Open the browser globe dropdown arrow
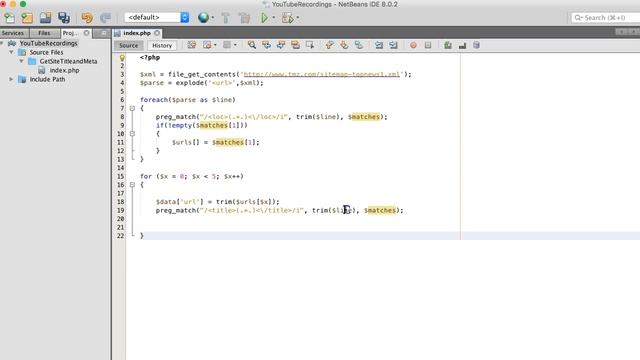This screenshot has height=360, width=640. coord(213,18)
